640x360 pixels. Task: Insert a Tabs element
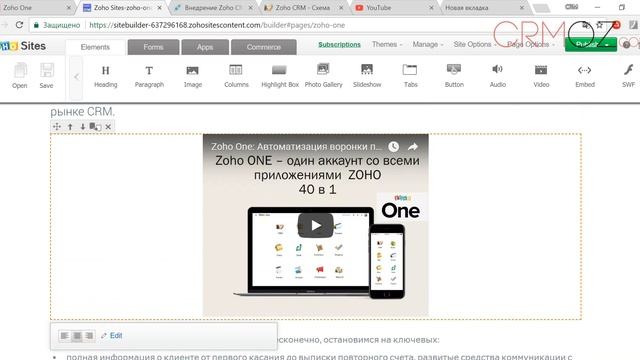coord(410,76)
